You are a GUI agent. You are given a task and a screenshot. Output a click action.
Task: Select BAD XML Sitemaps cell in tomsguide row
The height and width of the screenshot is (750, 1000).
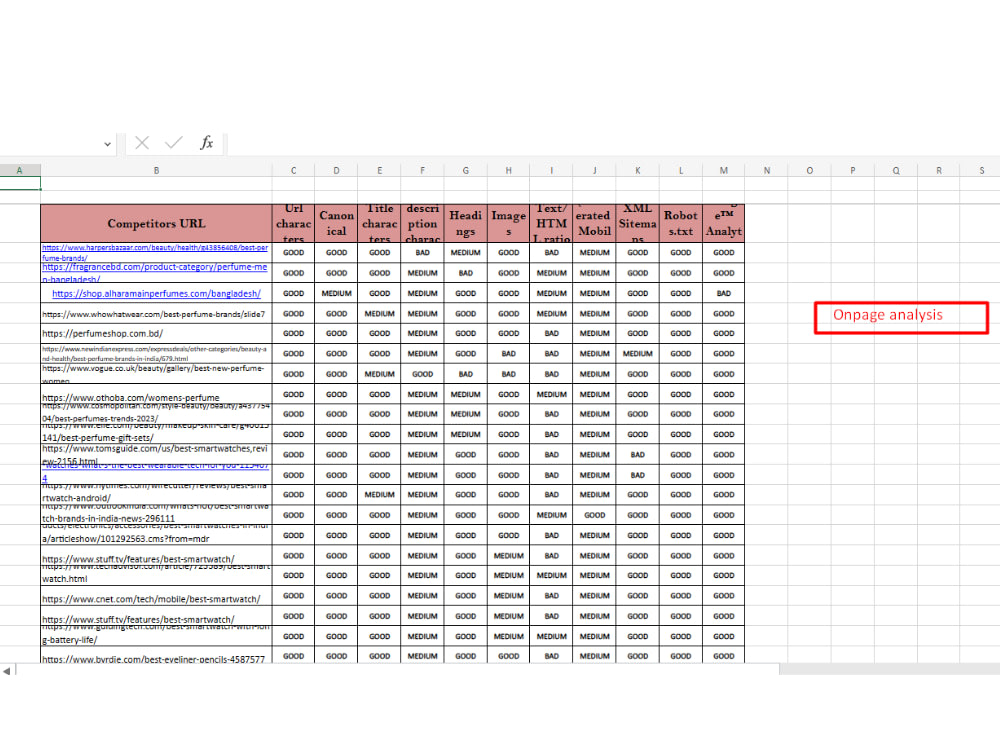(x=638, y=455)
